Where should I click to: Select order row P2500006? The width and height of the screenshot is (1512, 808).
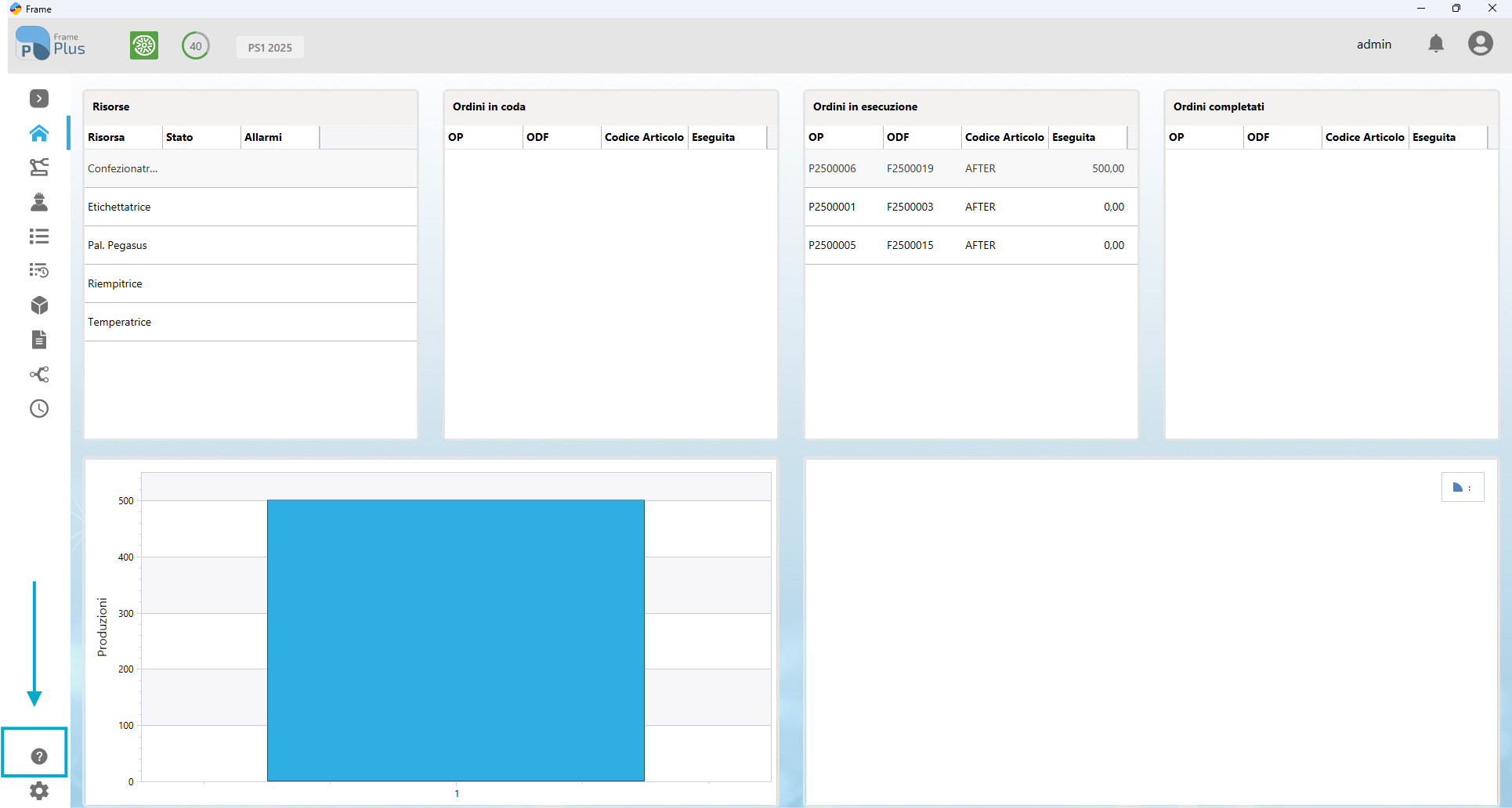coord(971,168)
